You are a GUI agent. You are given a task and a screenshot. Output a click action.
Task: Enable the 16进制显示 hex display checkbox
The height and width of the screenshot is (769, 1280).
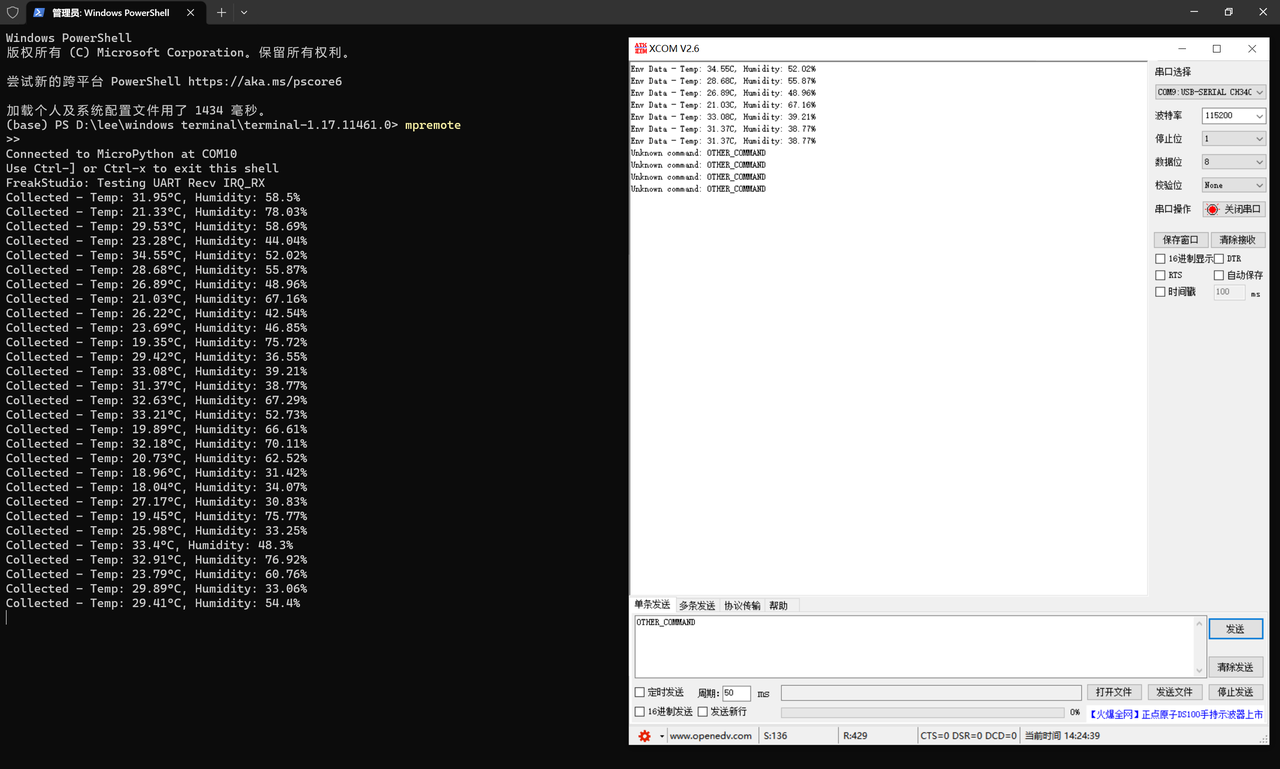pyautogui.click(x=1160, y=259)
